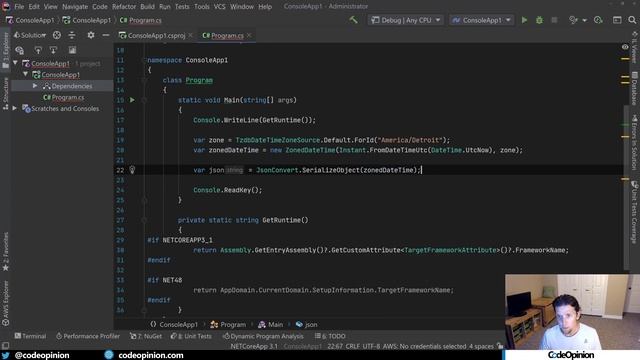Open Solution panel gear settings

[x=91, y=36]
